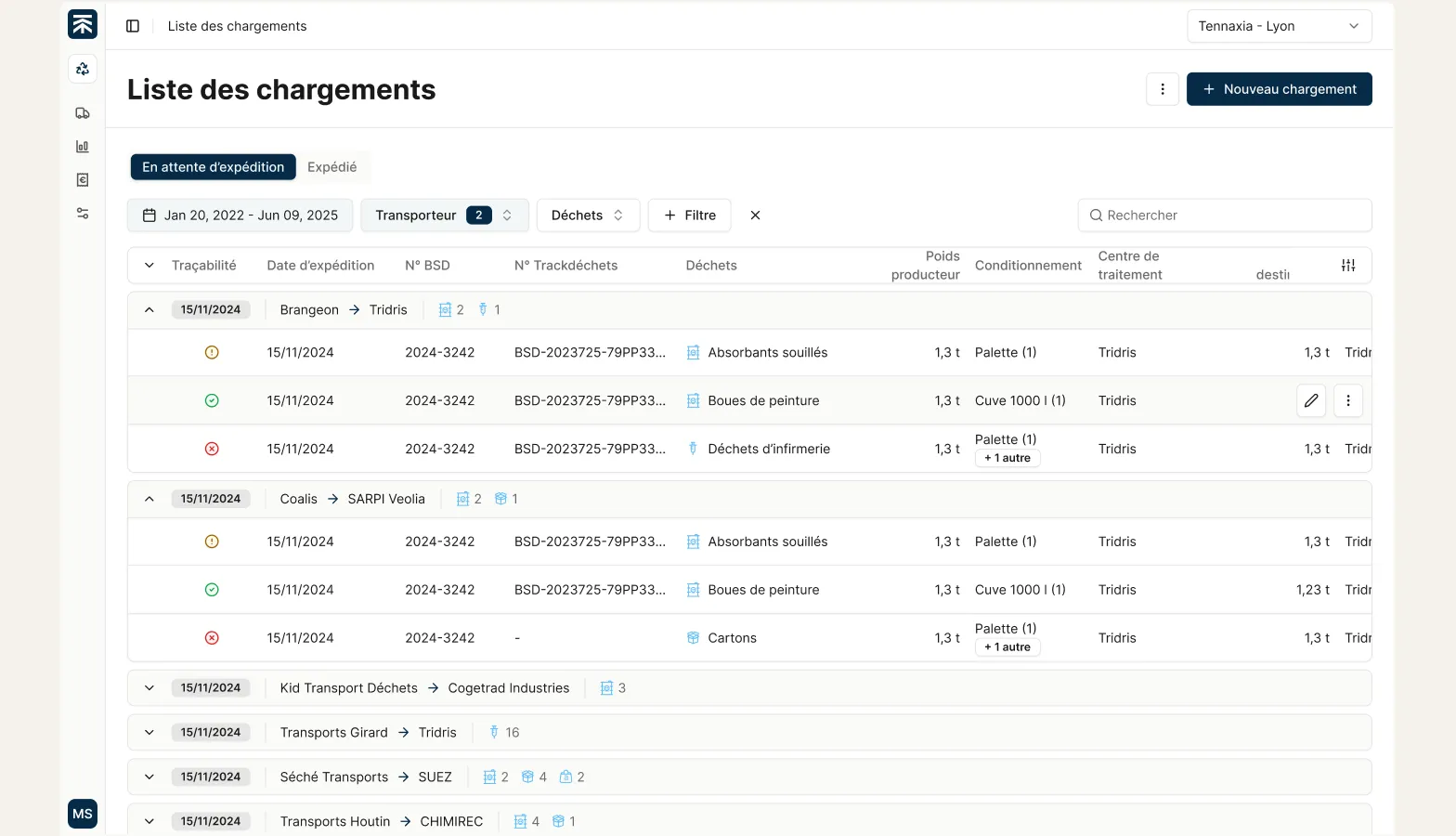Switch to the Expédié tab
This screenshot has height=836, width=1456.
click(331, 167)
